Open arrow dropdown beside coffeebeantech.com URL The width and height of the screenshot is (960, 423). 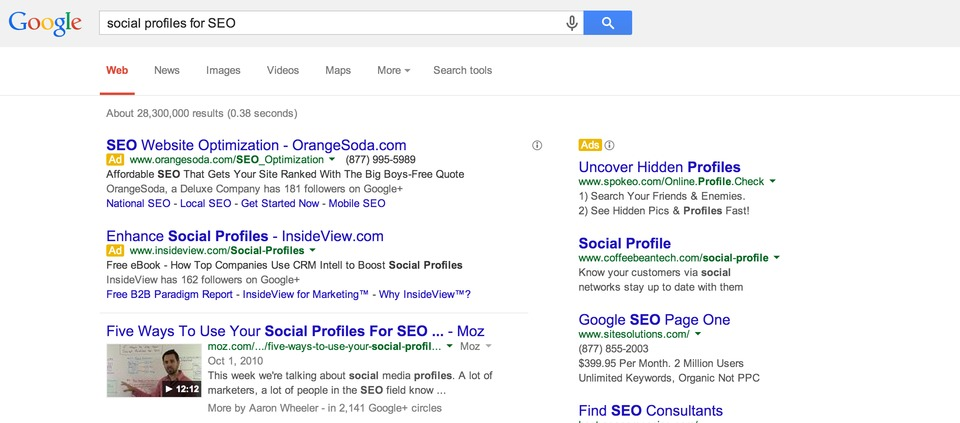click(x=777, y=258)
